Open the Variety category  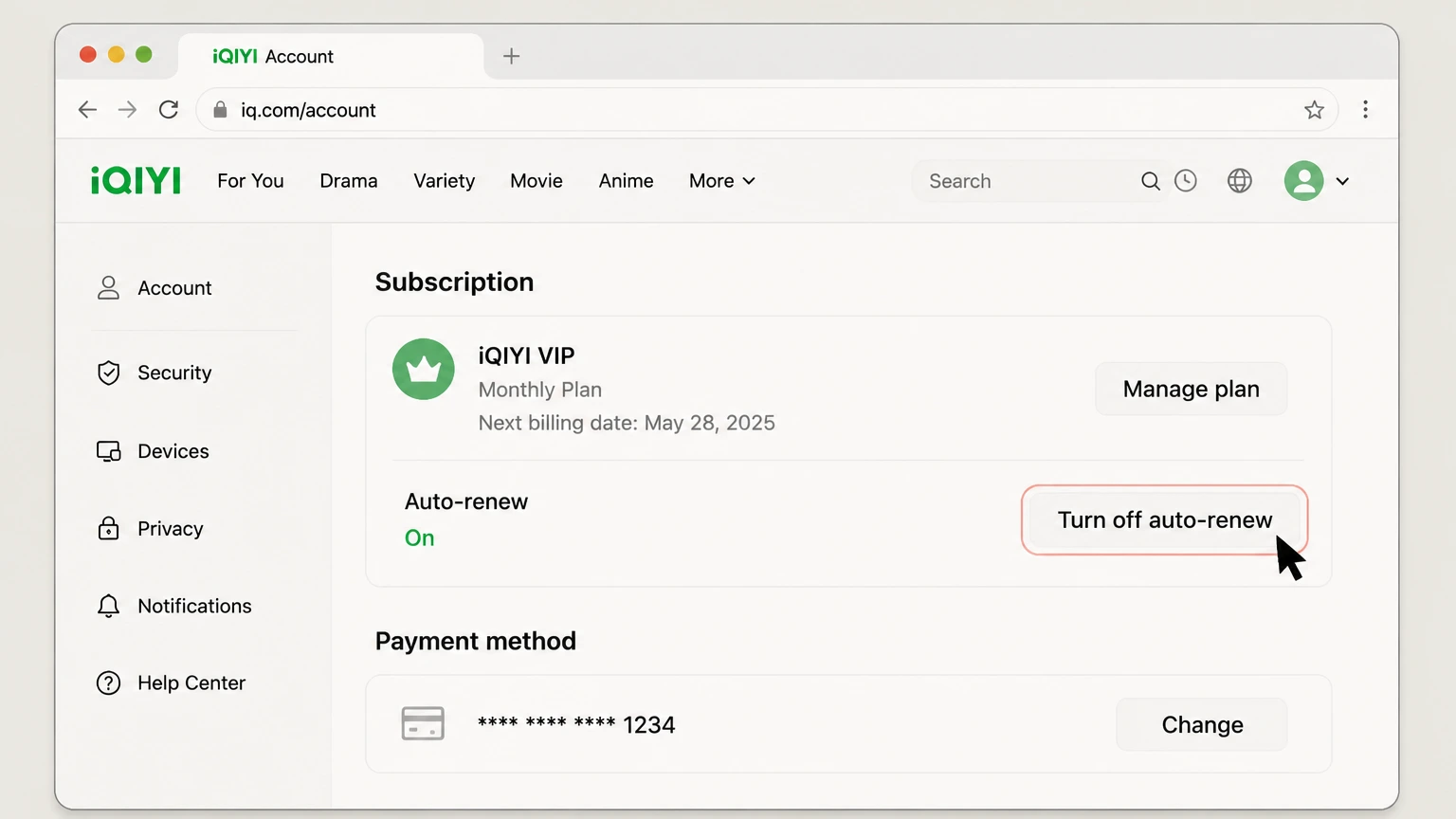click(x=445, y=181)
